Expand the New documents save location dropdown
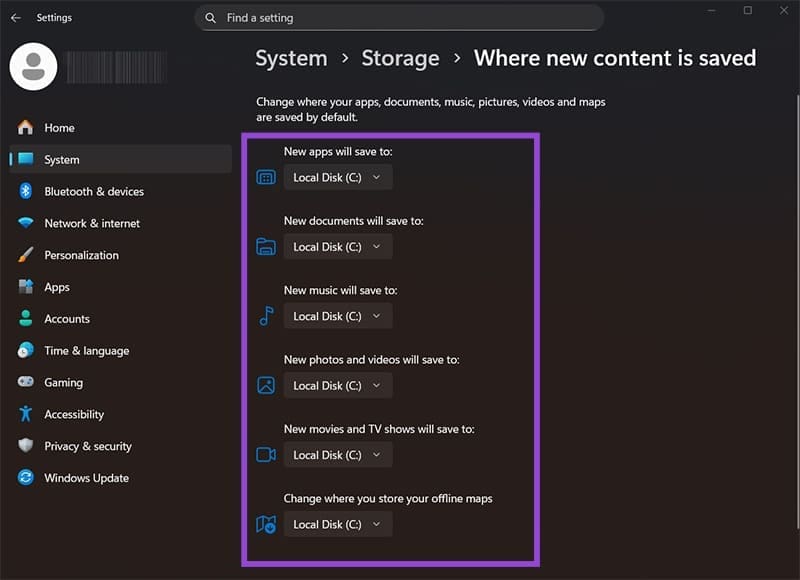Viewport: 800px width, 580px height. coord(338,247)
